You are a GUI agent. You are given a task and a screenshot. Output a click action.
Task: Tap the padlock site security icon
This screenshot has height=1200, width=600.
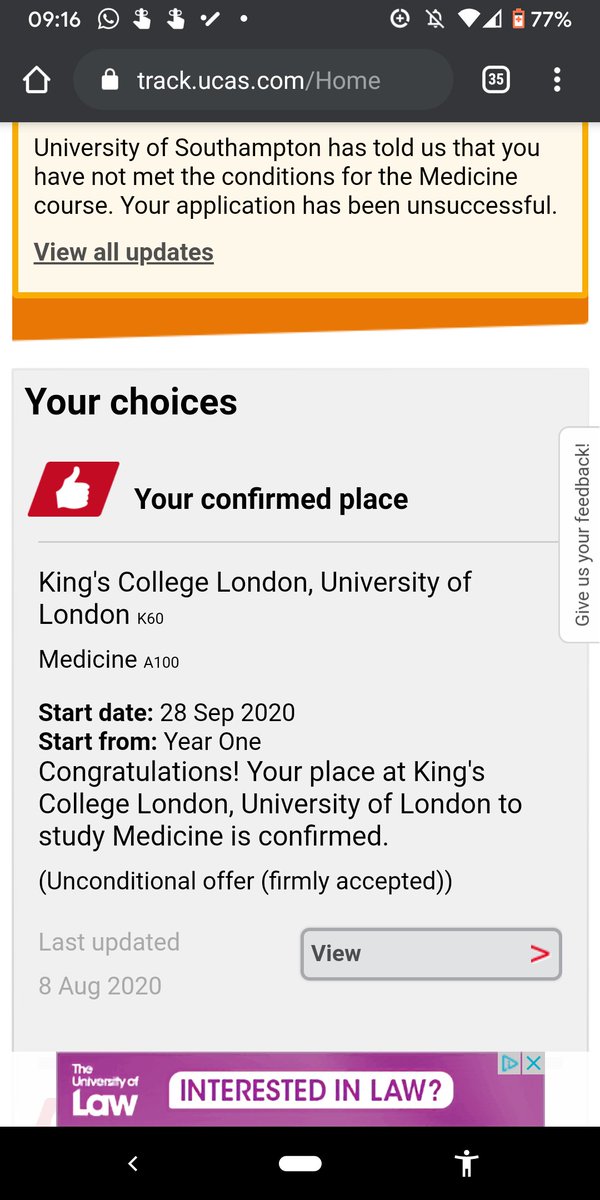pos(111,80)
